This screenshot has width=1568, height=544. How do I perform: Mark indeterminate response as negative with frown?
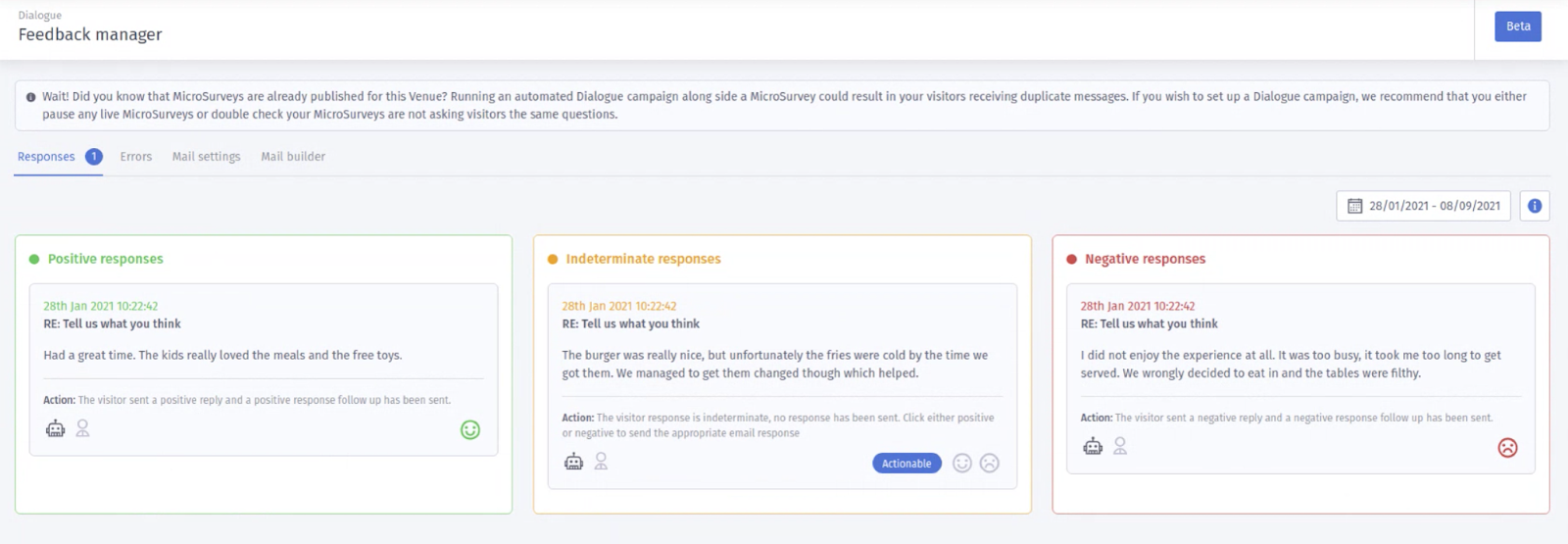pos(990,464)
